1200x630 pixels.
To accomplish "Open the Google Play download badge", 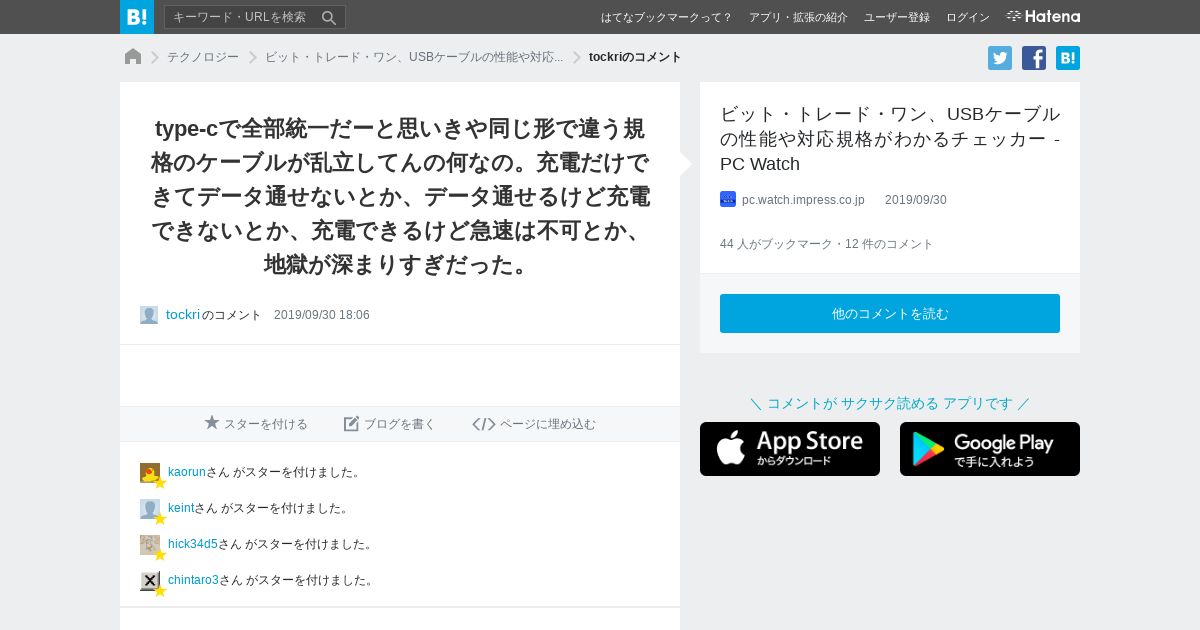I will point(990,449).
